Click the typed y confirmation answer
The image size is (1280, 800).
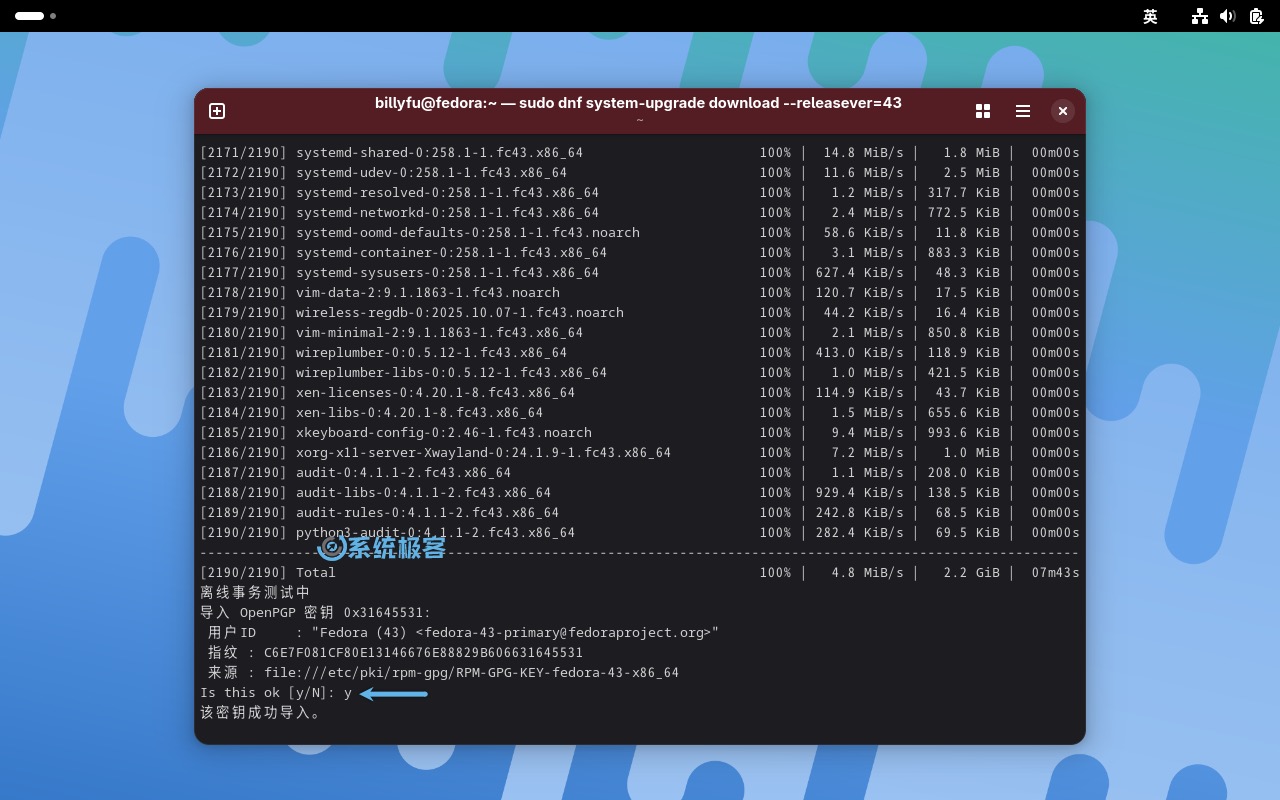coord(348,693)
